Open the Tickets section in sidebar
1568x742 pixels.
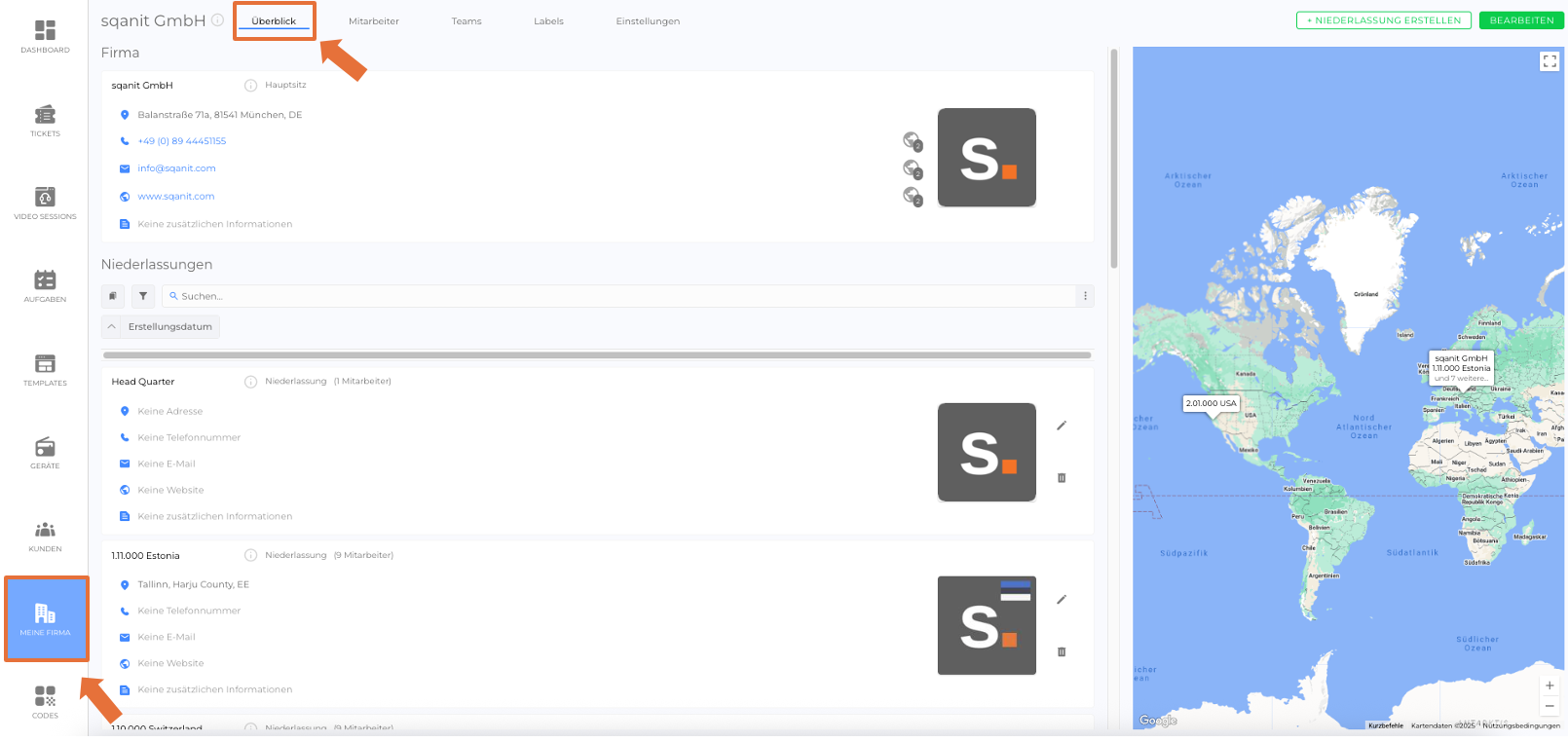pos(45,120)
